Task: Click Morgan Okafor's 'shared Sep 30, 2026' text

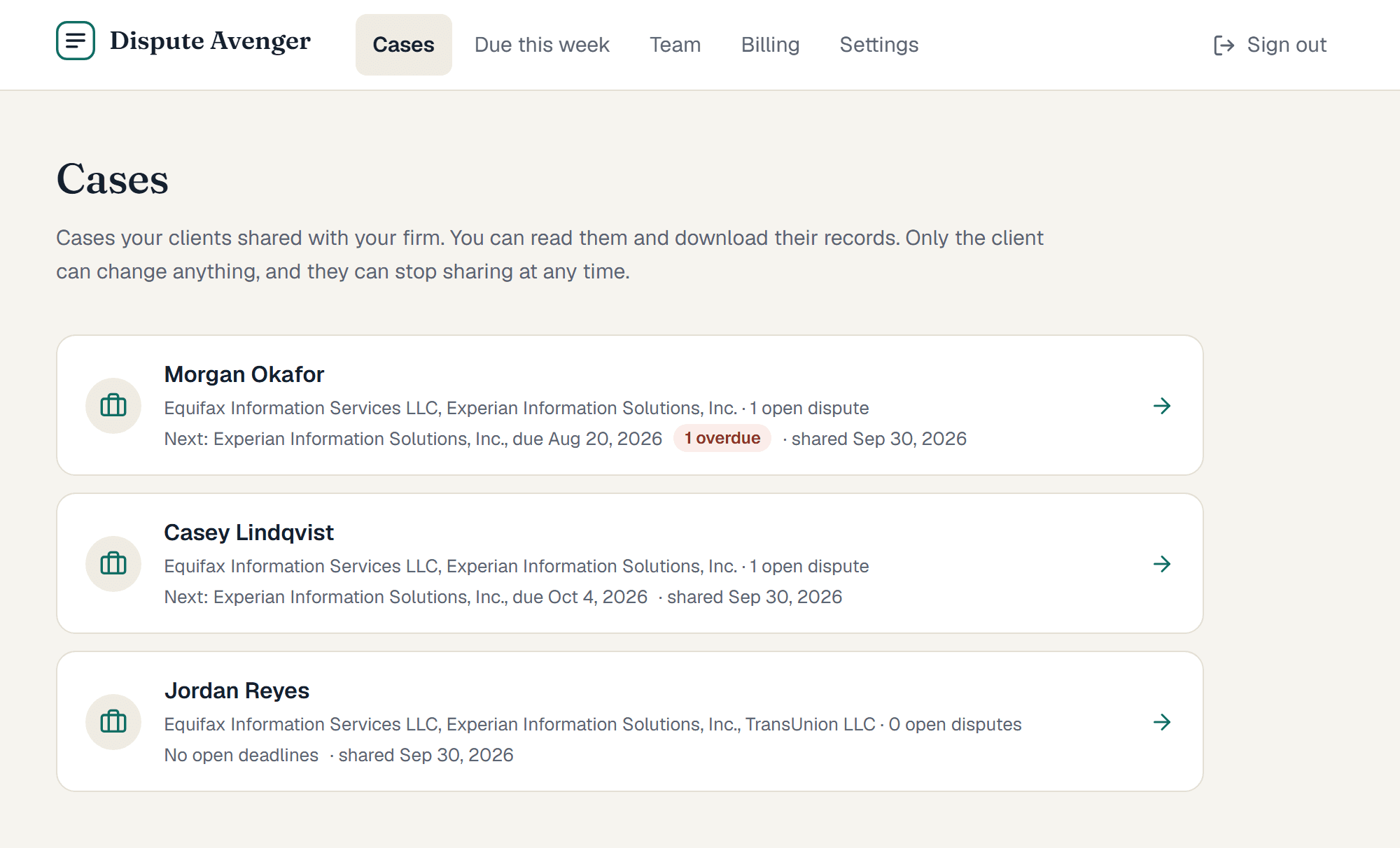Action: pos(878,439)
